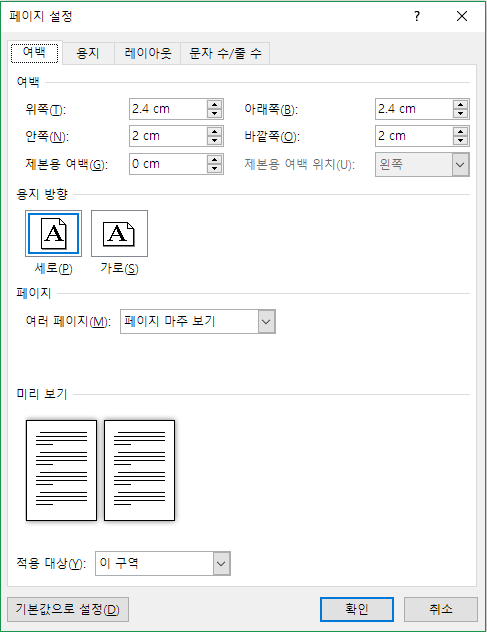
Task: Open the 레이아웃 tab
Action: (148, 53)
